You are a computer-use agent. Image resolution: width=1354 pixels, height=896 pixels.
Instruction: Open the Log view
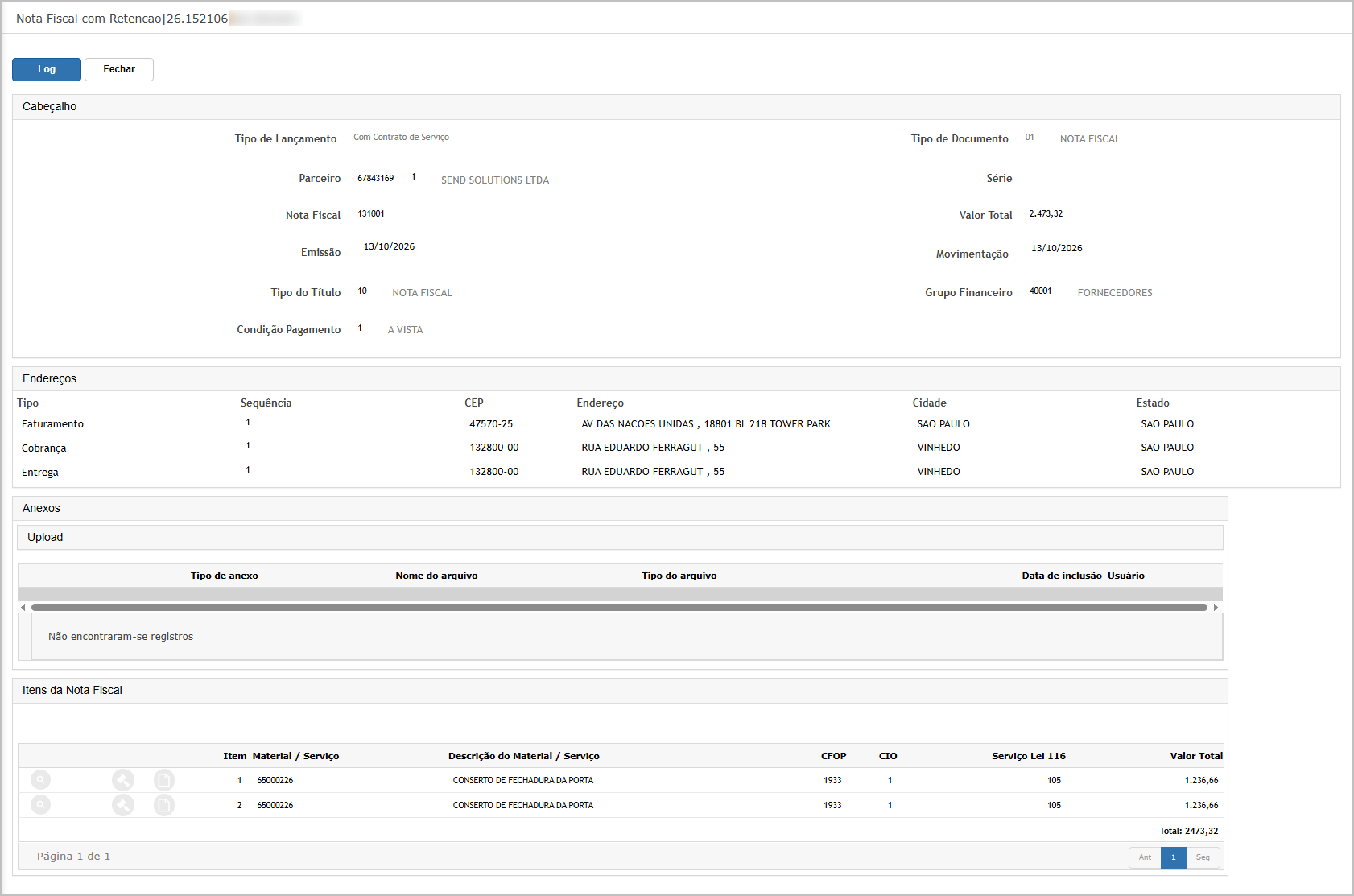[x=47, y=69]
